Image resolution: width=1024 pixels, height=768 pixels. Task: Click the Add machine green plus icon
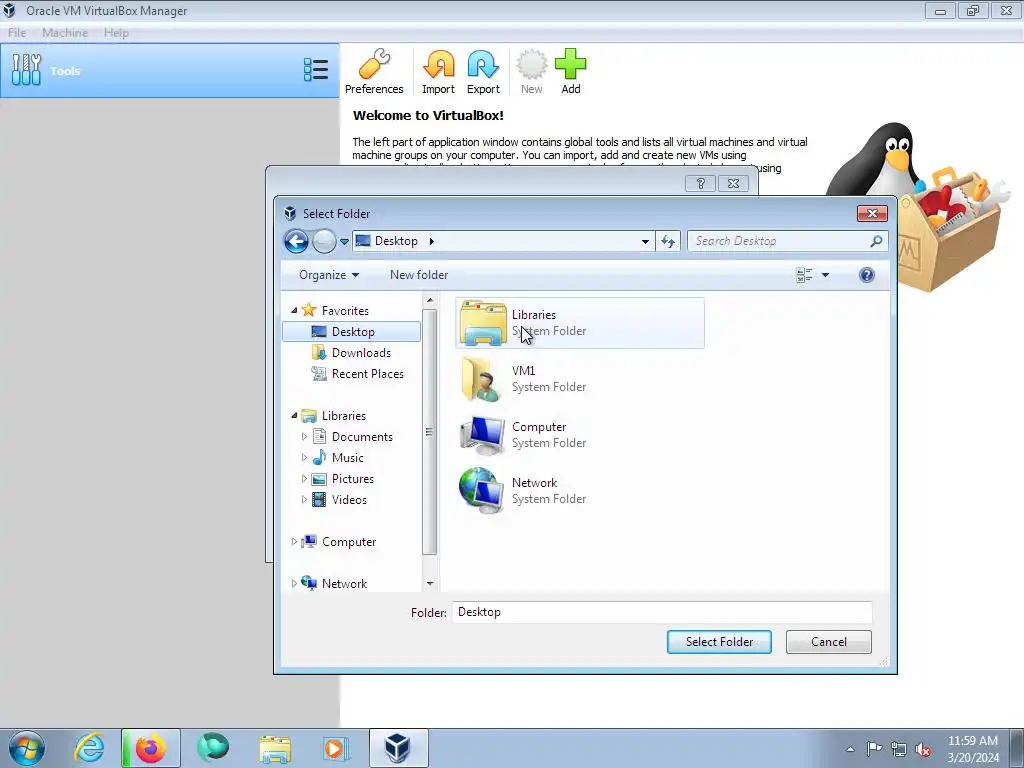[x=571, y=72]
